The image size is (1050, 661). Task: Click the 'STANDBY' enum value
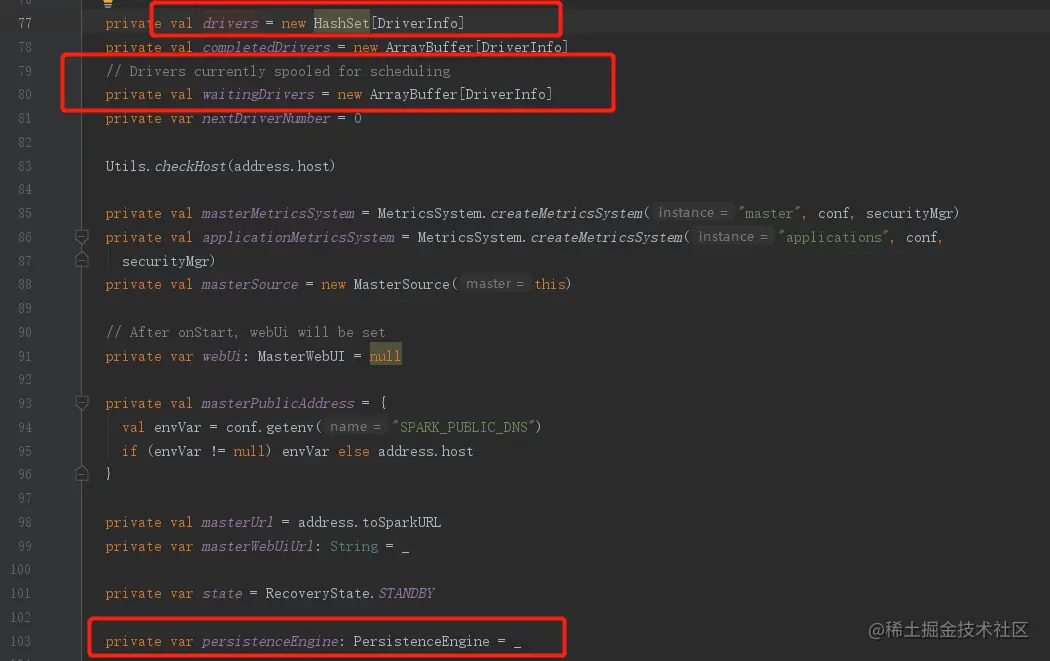point(406,593)
